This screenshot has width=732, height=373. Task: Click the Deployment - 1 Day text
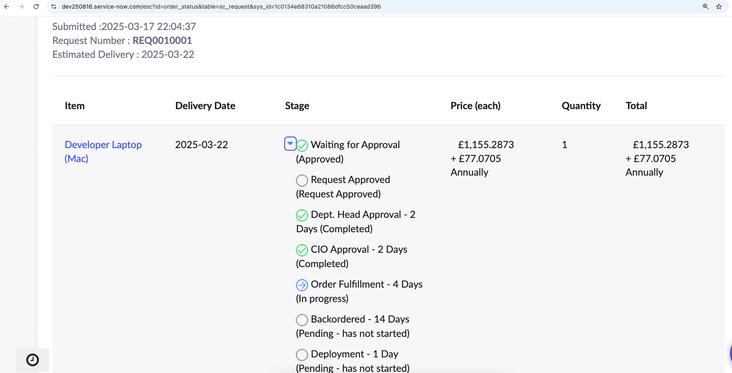click(354, 354)
